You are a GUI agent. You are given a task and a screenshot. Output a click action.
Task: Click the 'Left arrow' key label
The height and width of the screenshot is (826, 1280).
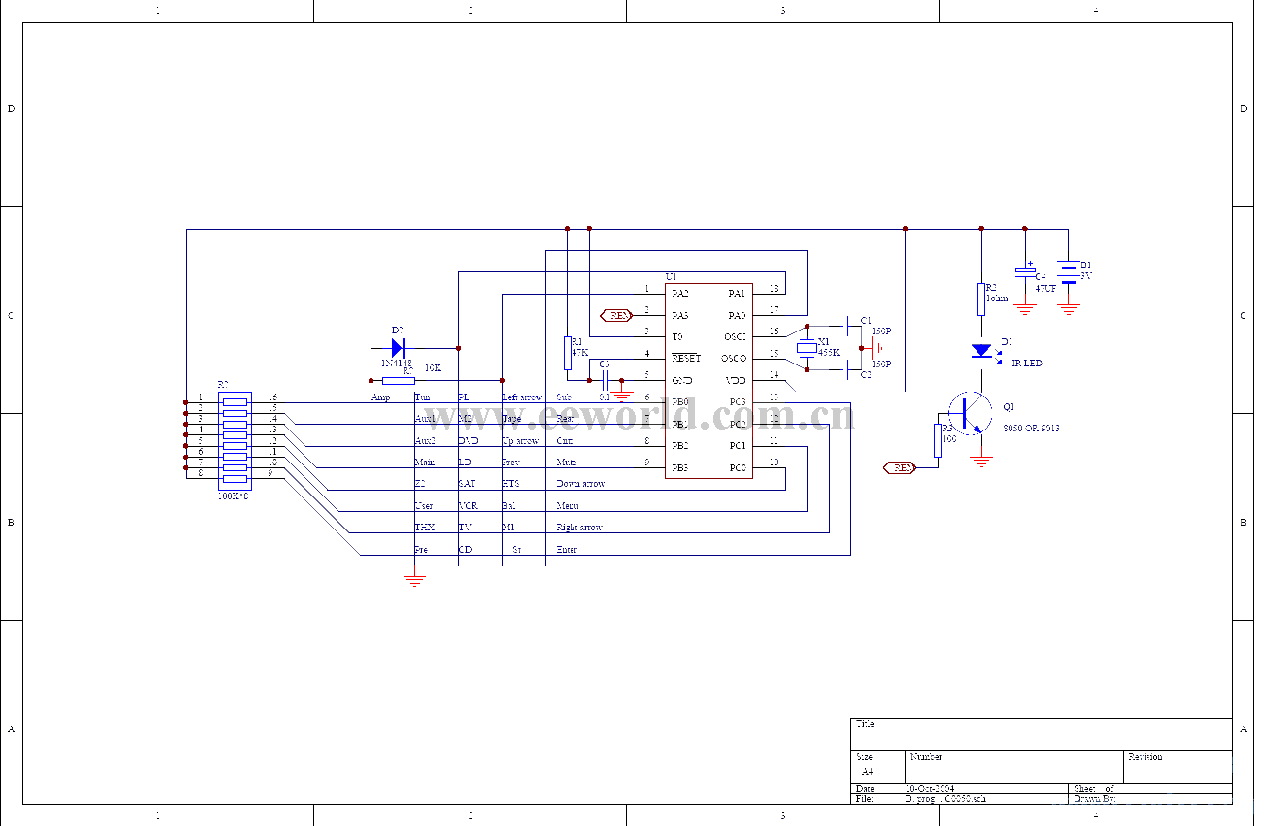point(522,397)
